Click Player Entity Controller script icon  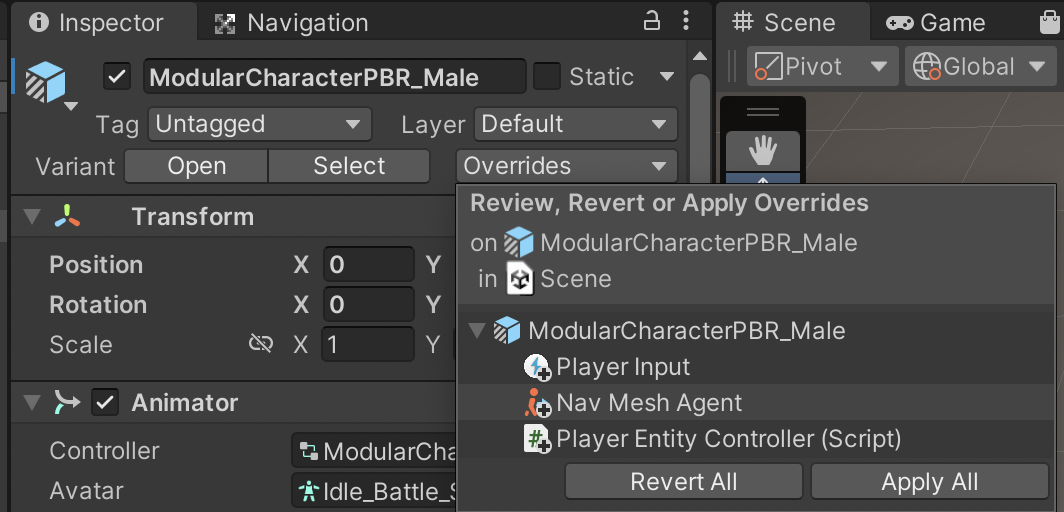pos(537,439)
